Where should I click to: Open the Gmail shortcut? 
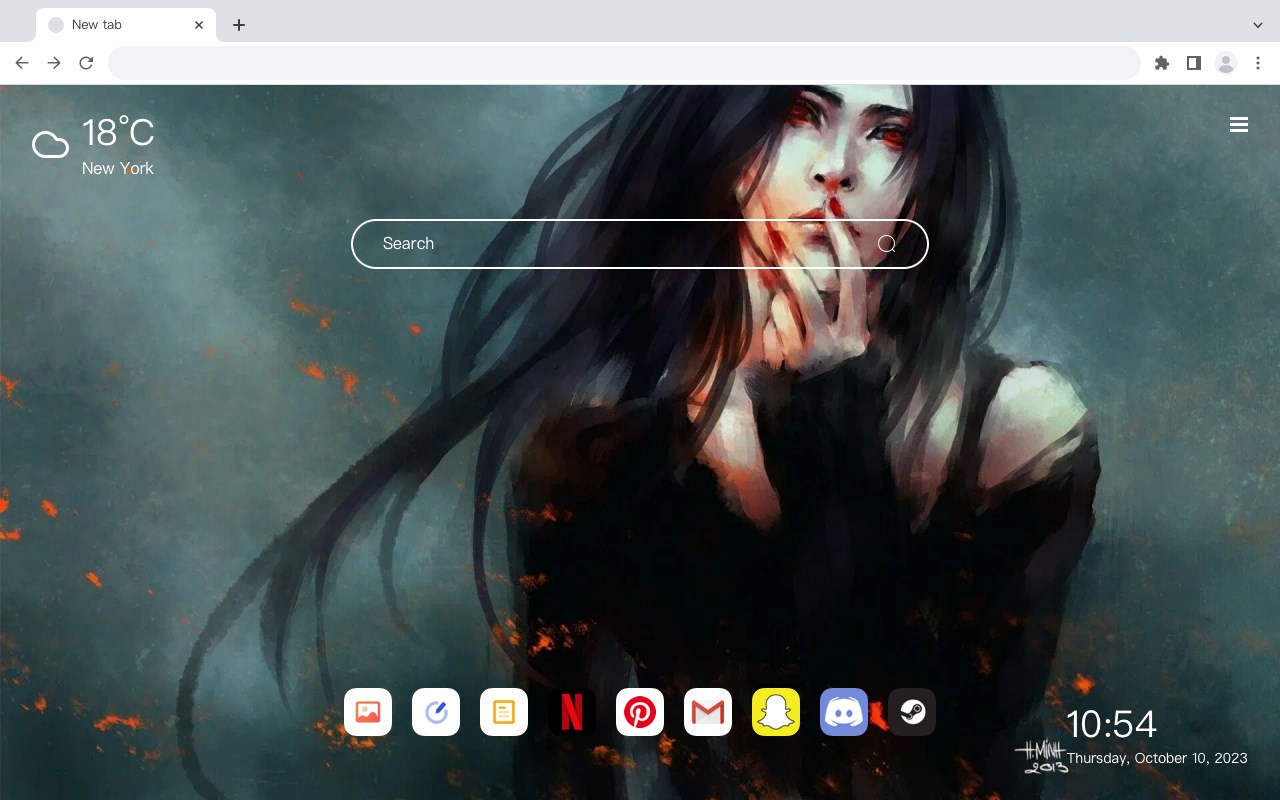708,712
